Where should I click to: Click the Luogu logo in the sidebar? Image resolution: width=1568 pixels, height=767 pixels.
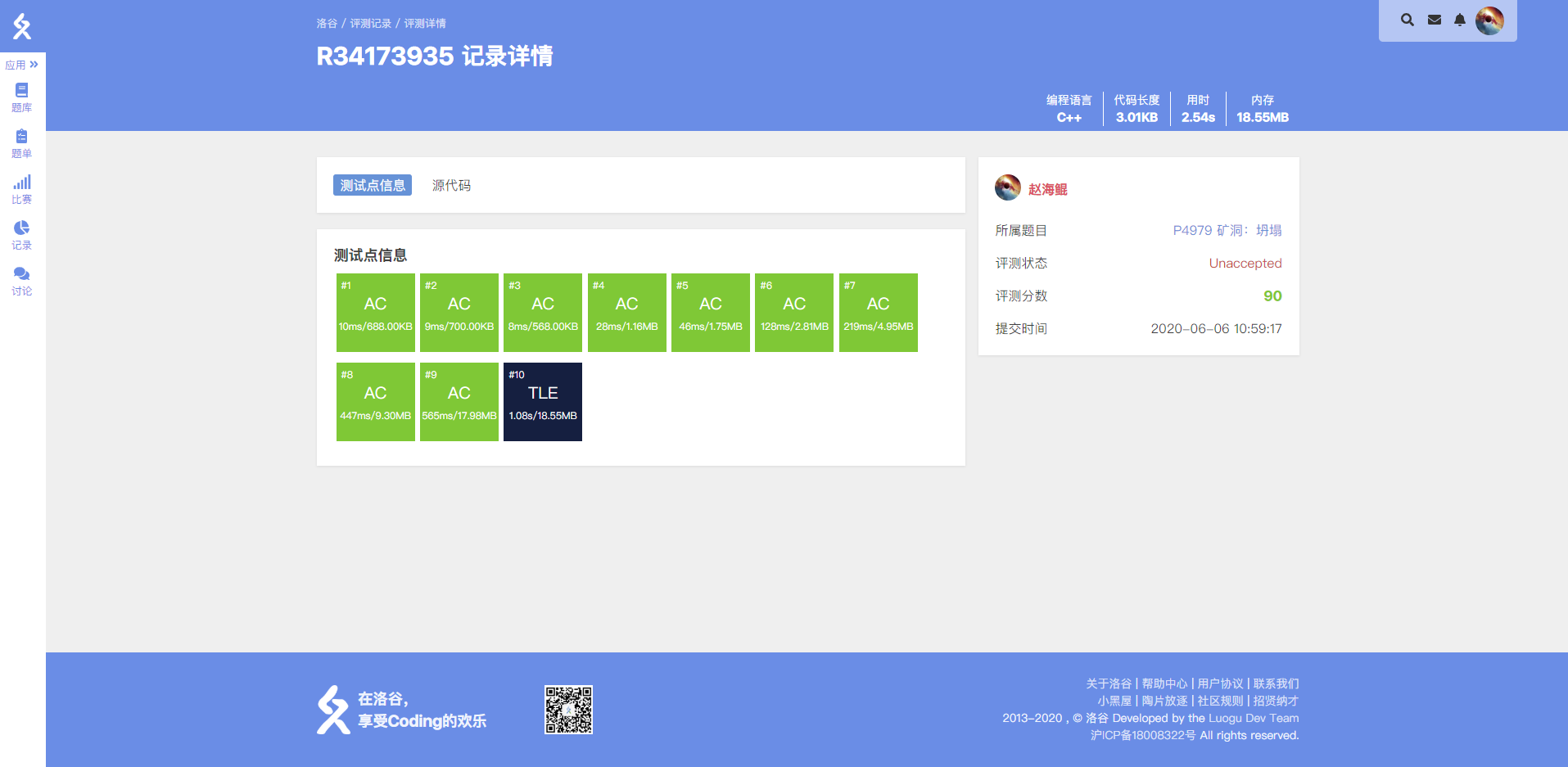[x=22, y=26]
